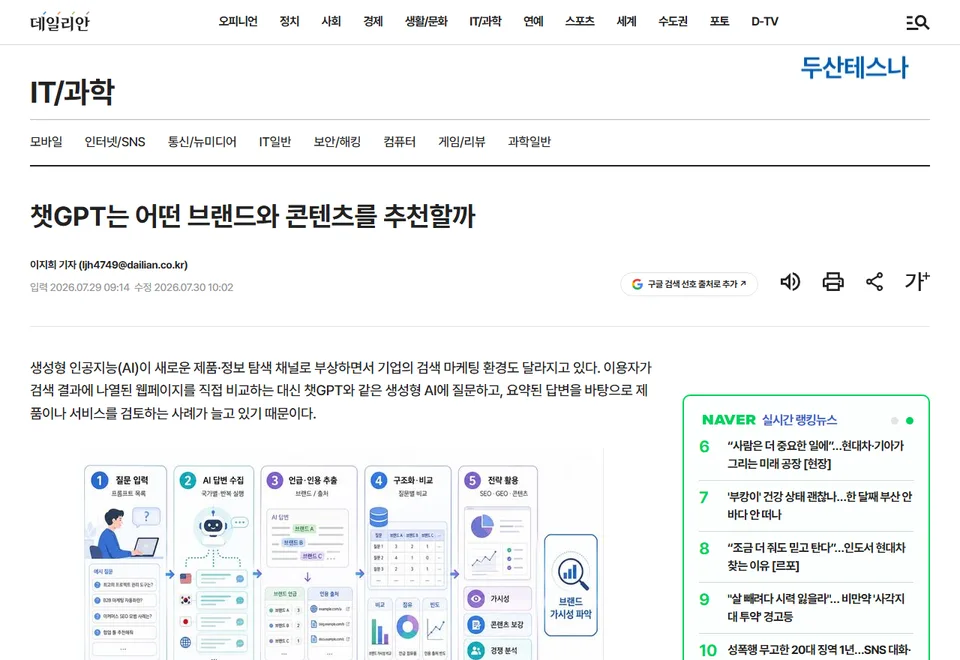Switch to the 통신/뉴미디어 subcategory
Screen dimensions: 960x660
pyautogui.click(x=202, y=141)
